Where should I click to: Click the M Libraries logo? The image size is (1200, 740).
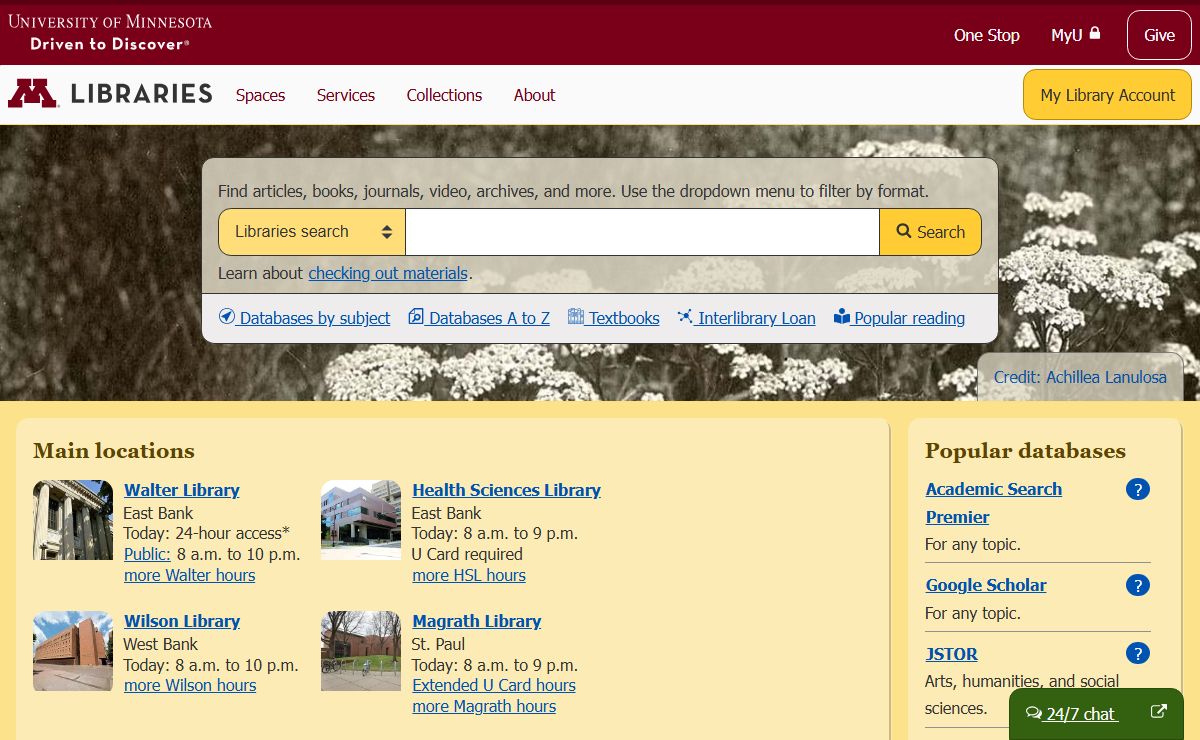pos(110,94)
